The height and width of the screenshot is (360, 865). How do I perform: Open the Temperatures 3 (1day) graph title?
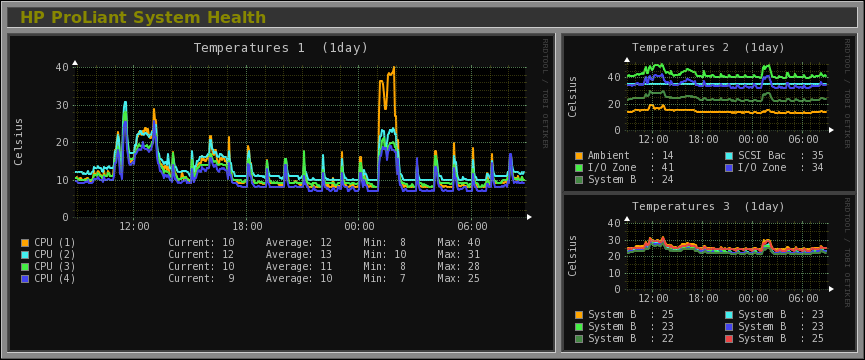click(x=708, y=206)
